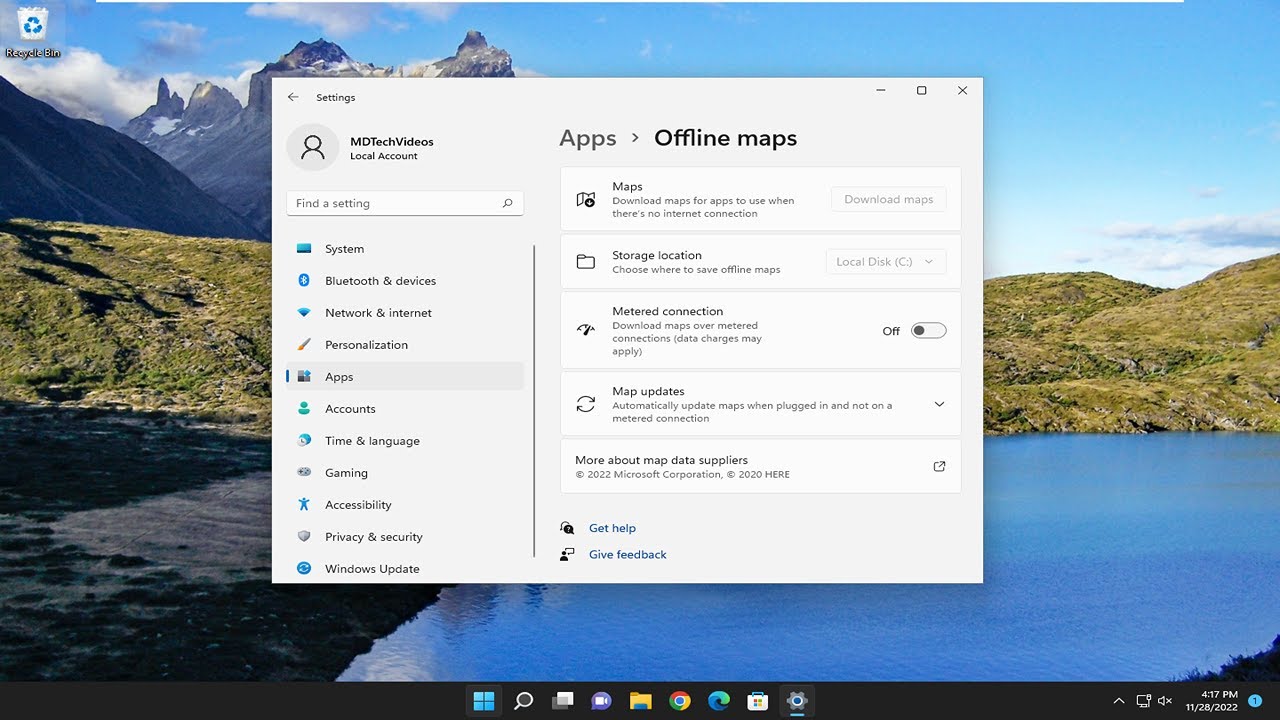
Task: Click the Bluetooth icon in sidebar
Action: (x=304, y=281)
